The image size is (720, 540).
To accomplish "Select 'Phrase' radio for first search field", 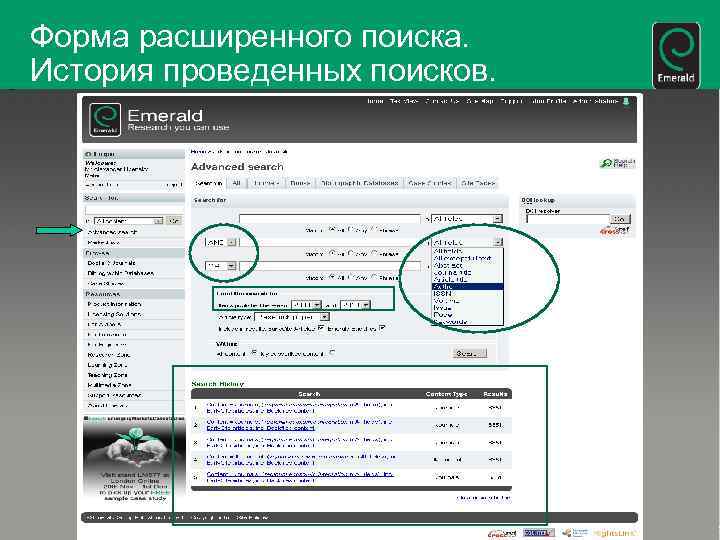I will pos(373,229).
